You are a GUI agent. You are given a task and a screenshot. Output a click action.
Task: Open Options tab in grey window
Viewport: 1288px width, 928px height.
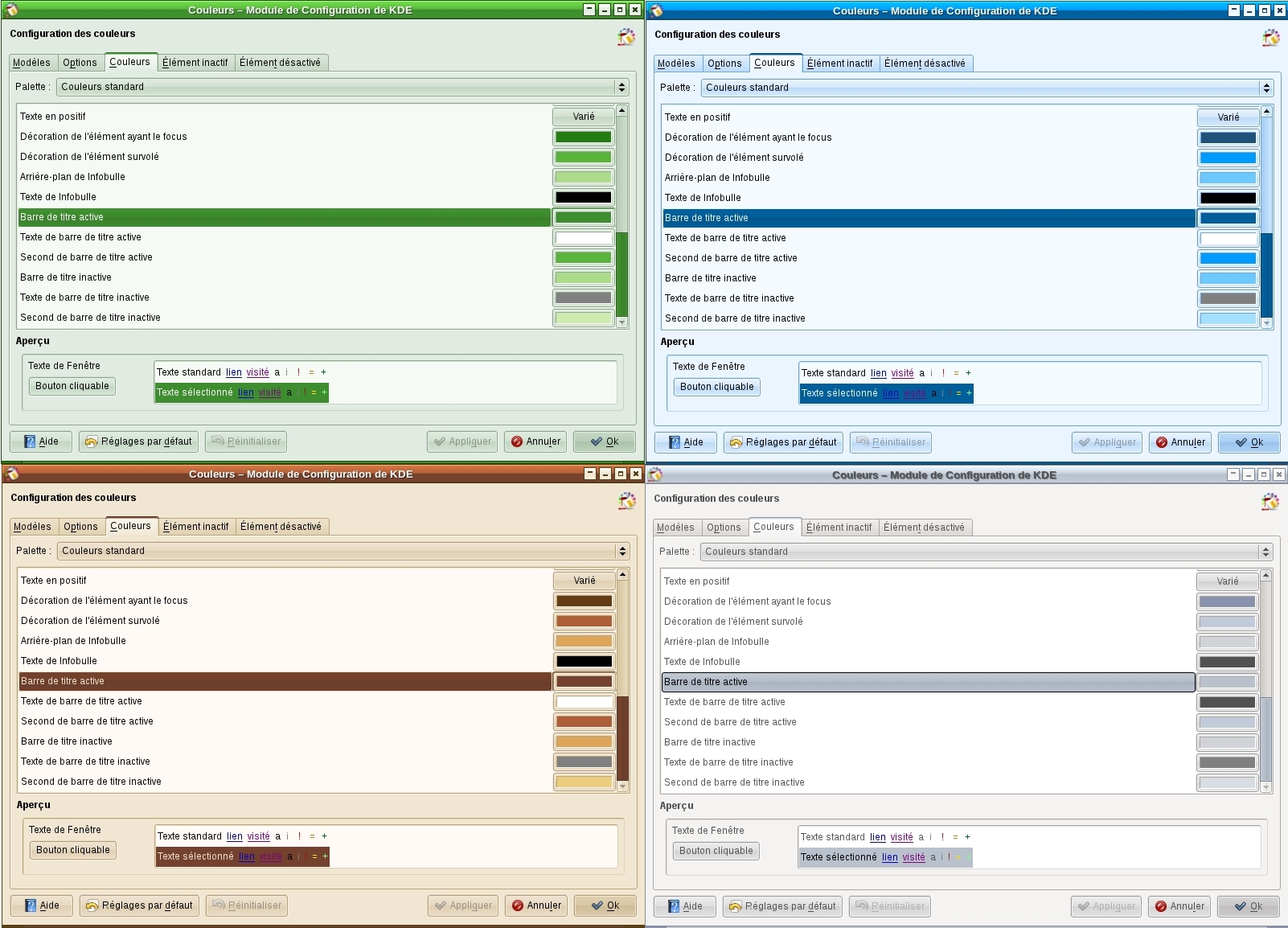[x=724, y=528]
